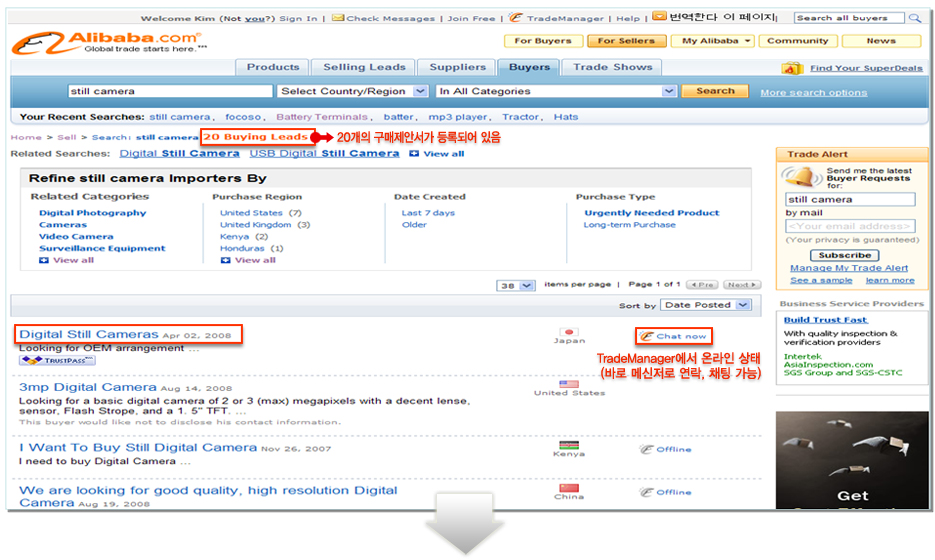Click the Chat now TradeManager icon
This screenshot has width=935, height=560.
tap(646, 336)
